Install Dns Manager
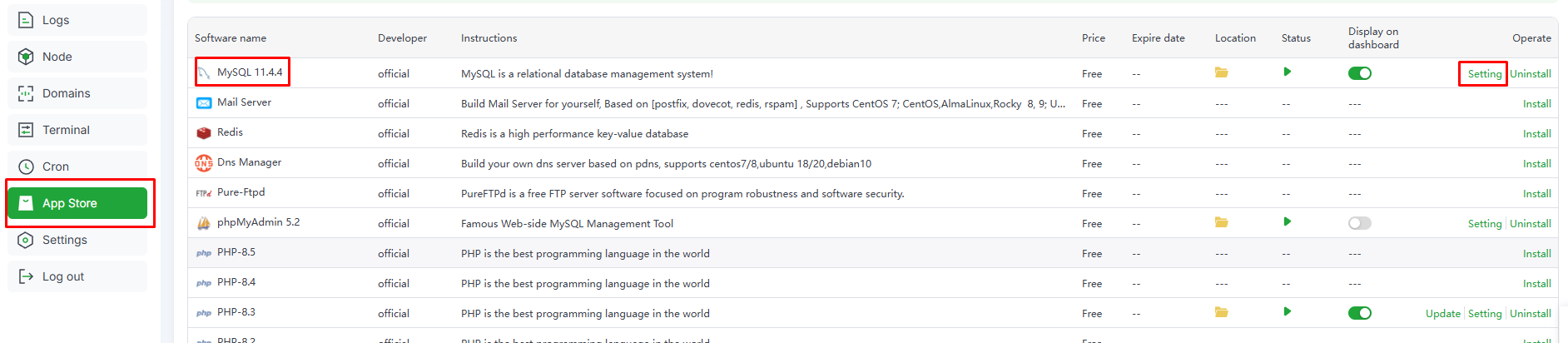 click(x=1537, y=164)
